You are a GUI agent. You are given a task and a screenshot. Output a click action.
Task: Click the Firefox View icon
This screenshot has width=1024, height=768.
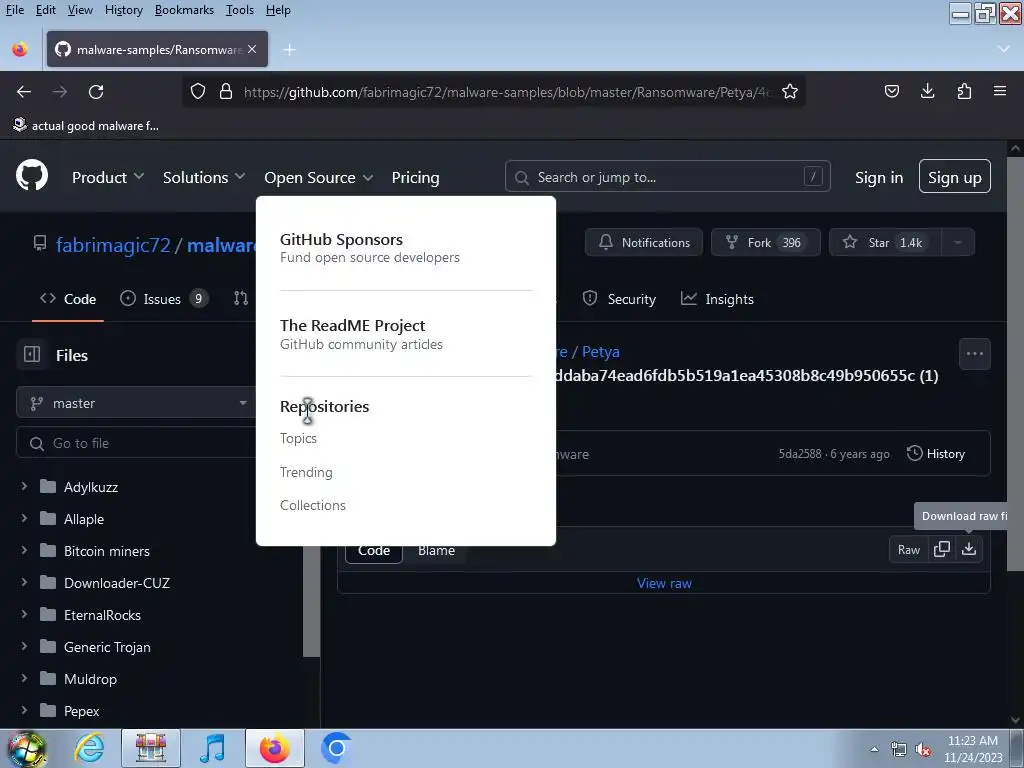tap(20, 50)
